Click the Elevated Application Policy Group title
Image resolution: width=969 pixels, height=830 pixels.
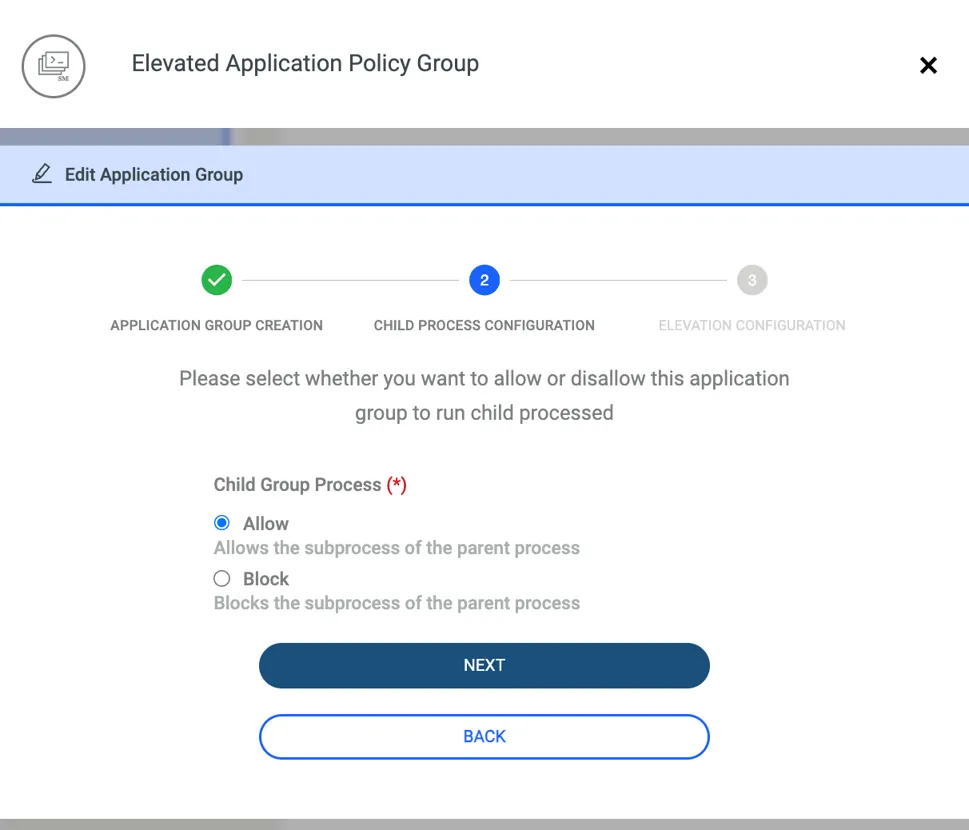[x=305, y=64]
